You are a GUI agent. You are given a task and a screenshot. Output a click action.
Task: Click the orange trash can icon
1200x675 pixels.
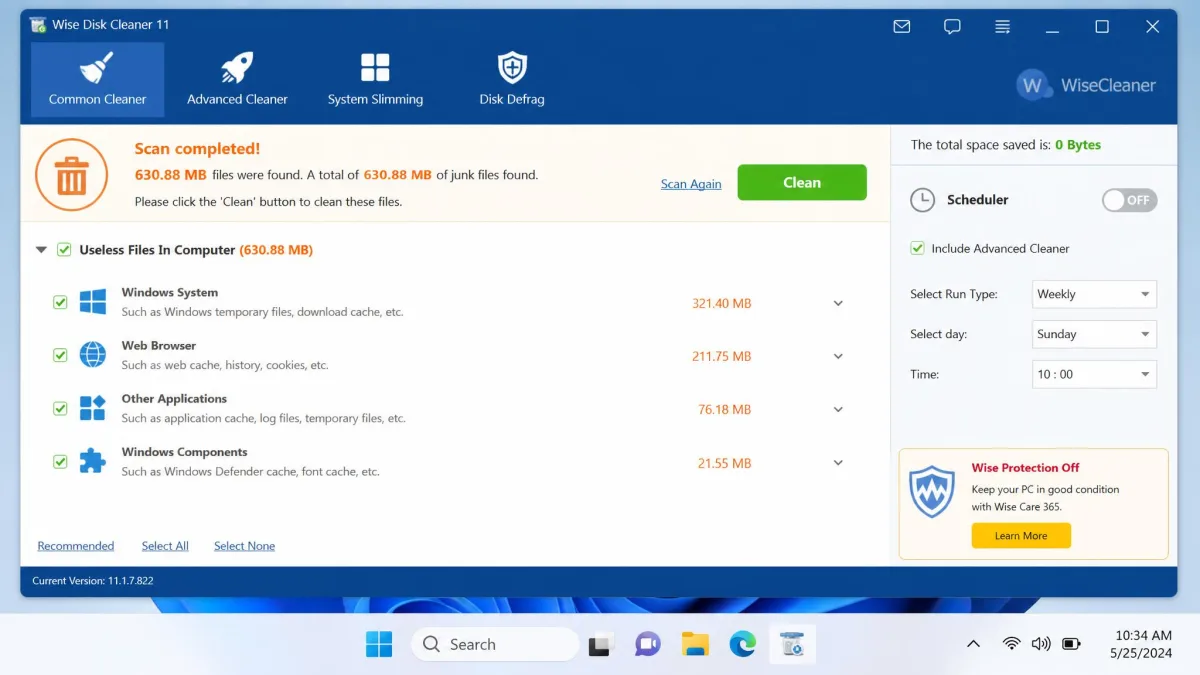pos(71,175)
